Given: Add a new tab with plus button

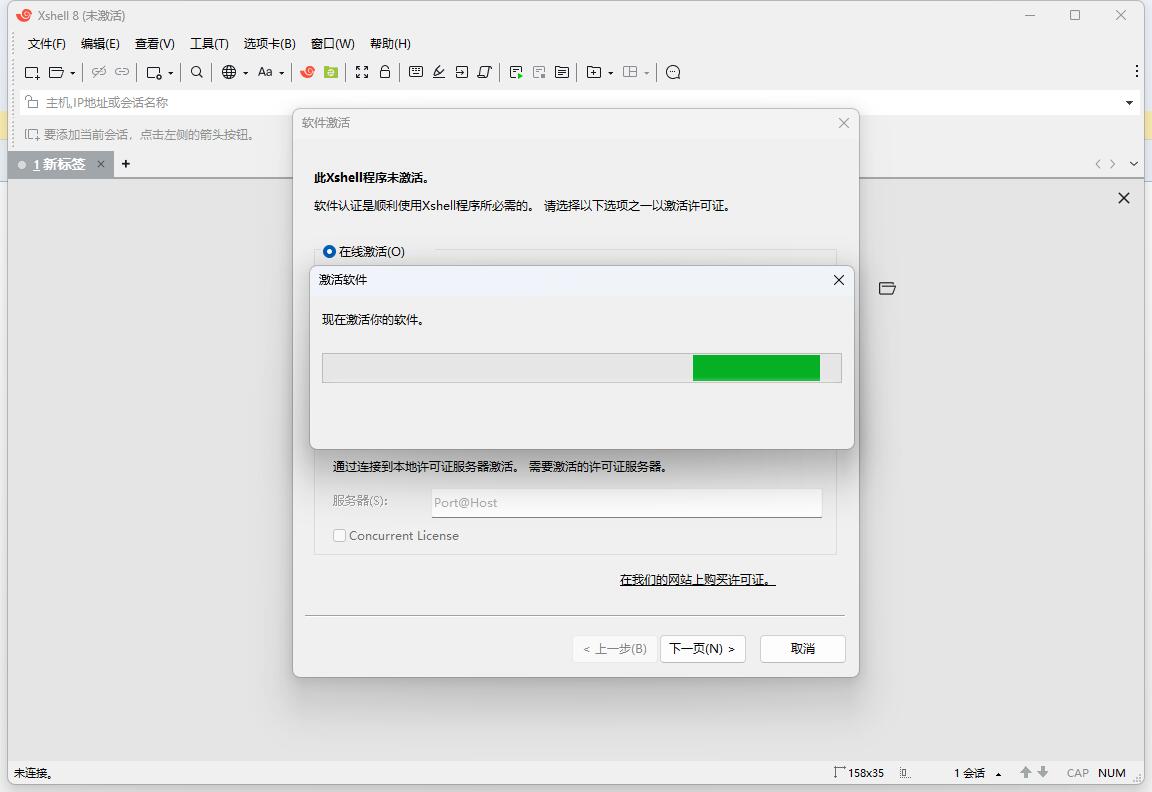Looking at the screenshot, I should 126,164.
